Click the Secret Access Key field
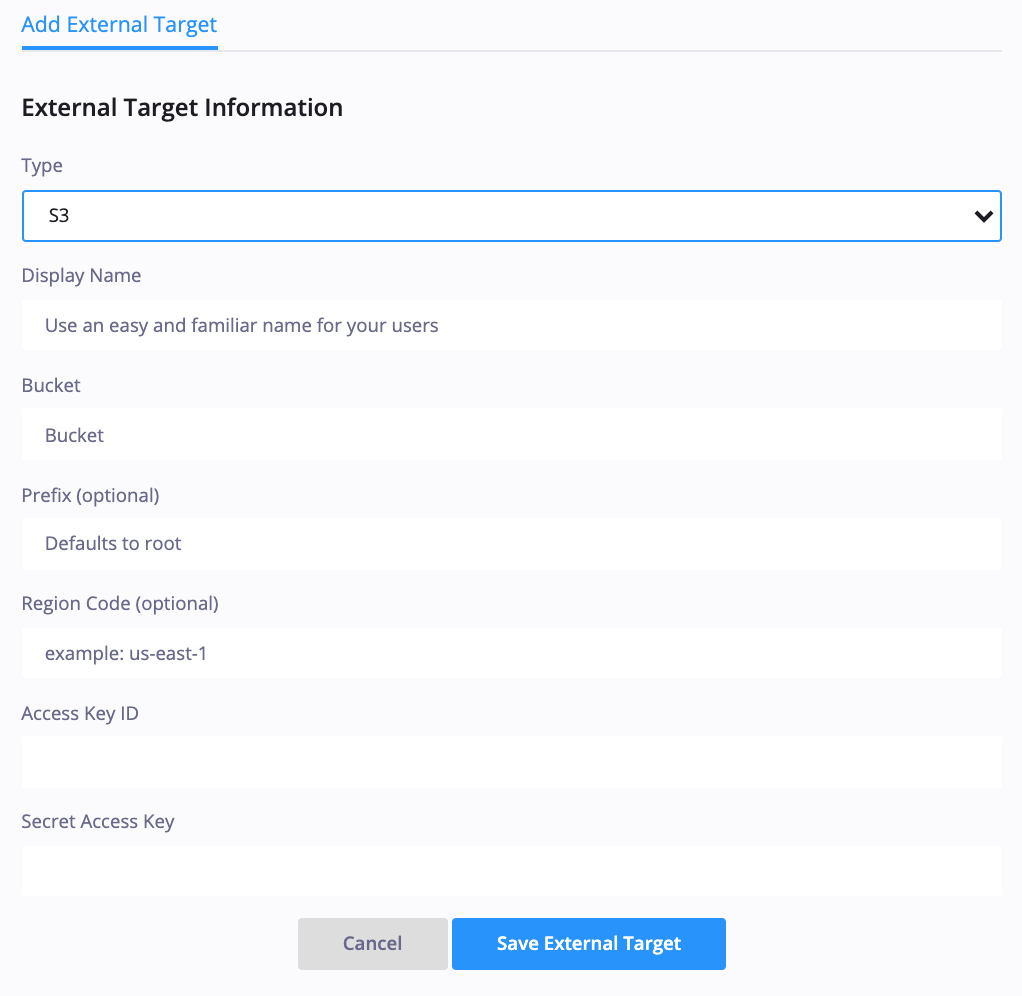The width and height of the screenshot is (1022, 996). [512, 872]
